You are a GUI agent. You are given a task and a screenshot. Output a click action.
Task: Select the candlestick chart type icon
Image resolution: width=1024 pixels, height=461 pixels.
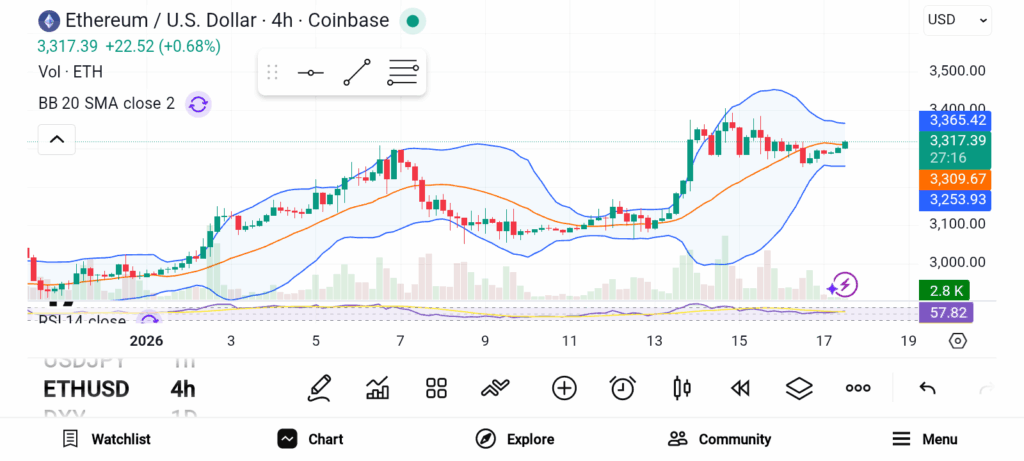[682, 388]
